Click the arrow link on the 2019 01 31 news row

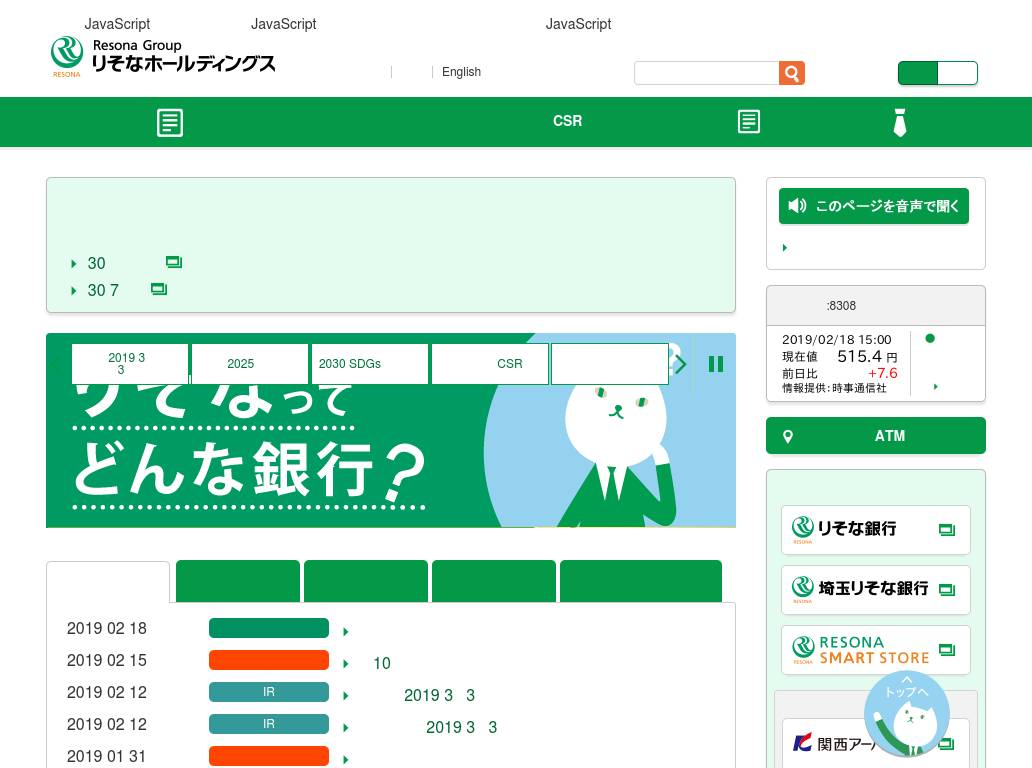pos(346,759)
